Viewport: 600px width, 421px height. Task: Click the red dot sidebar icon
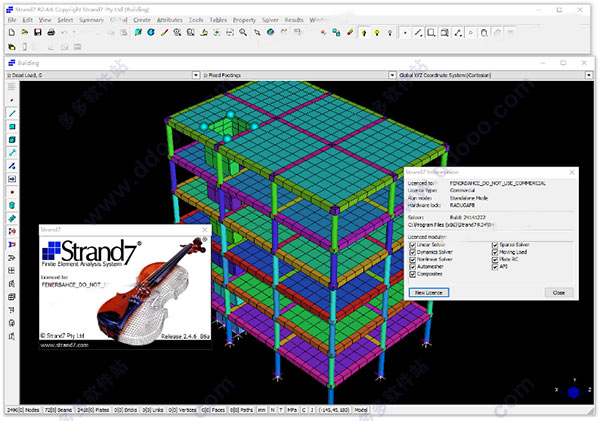(12, 192)
